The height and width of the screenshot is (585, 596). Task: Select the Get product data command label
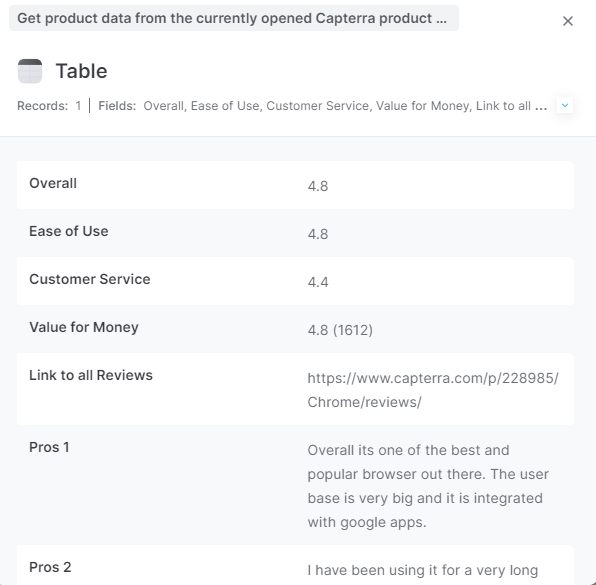click(234, 18)
